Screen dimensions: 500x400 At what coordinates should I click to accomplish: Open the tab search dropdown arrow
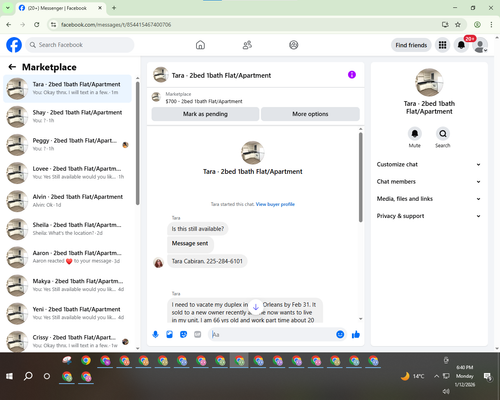click(x=7, y=8)
